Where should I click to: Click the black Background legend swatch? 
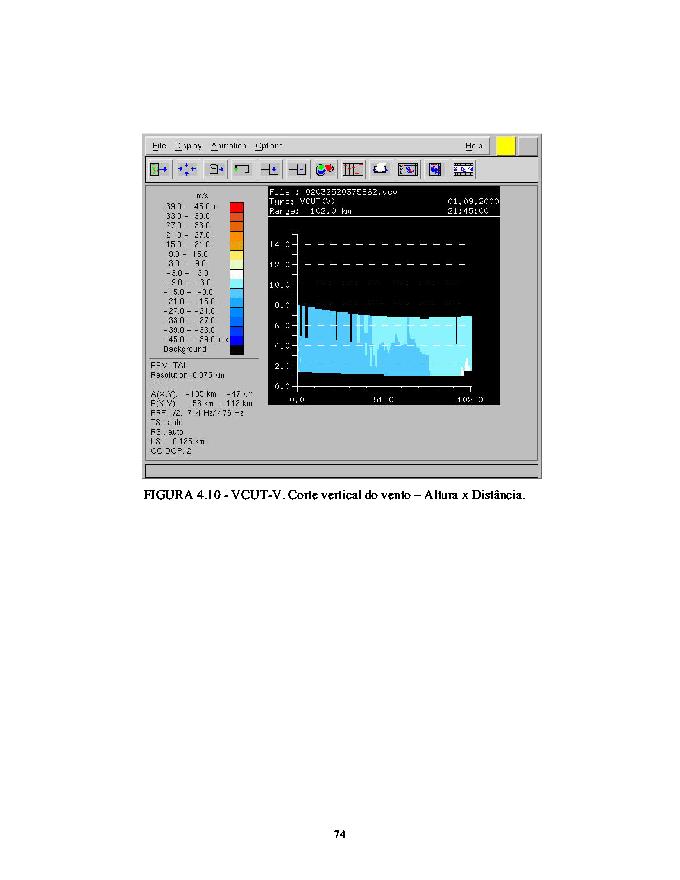pyautogui.click(x=237, y=350)
